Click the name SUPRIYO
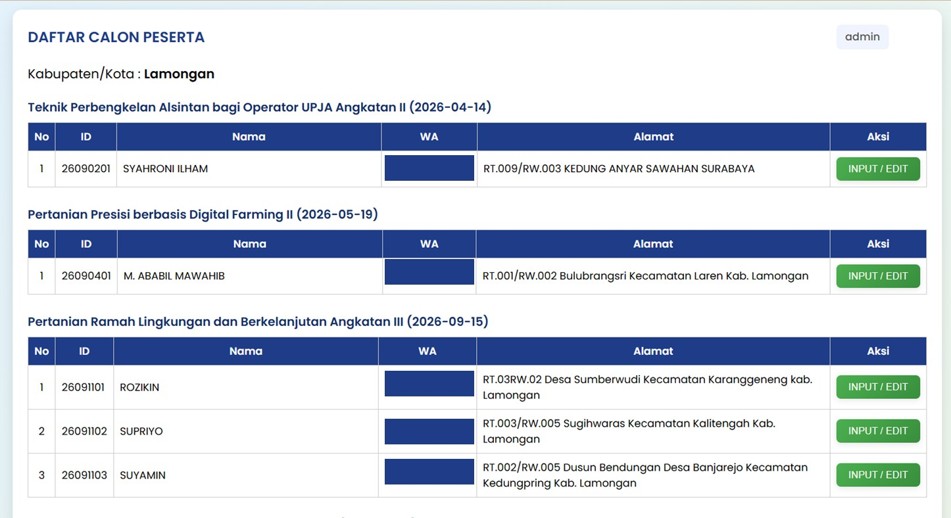 click(141, 431)
